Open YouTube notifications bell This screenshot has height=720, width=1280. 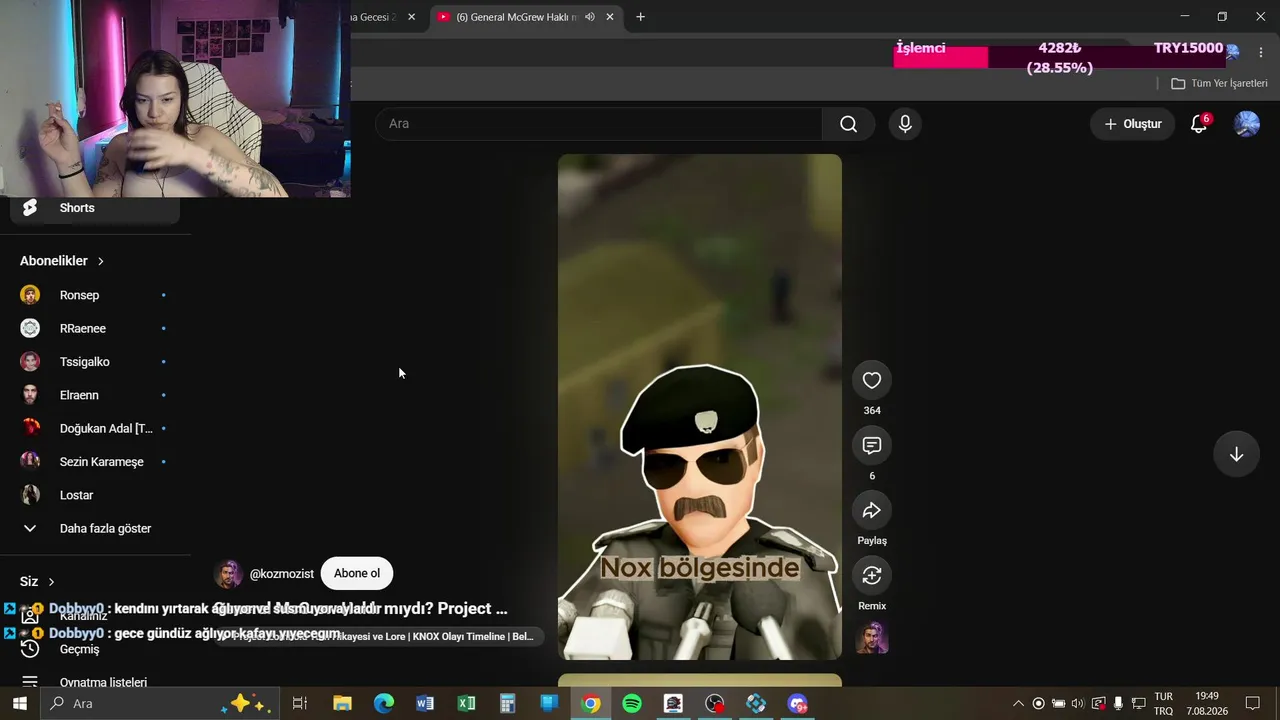tap(1199, 124)
